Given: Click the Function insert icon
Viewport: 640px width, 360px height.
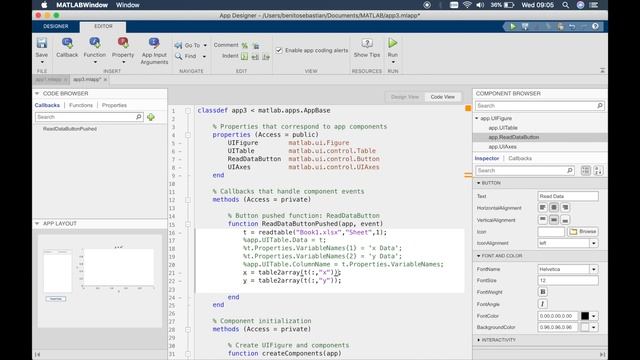Looking at the screenshot, I should (x=95, y=43).
